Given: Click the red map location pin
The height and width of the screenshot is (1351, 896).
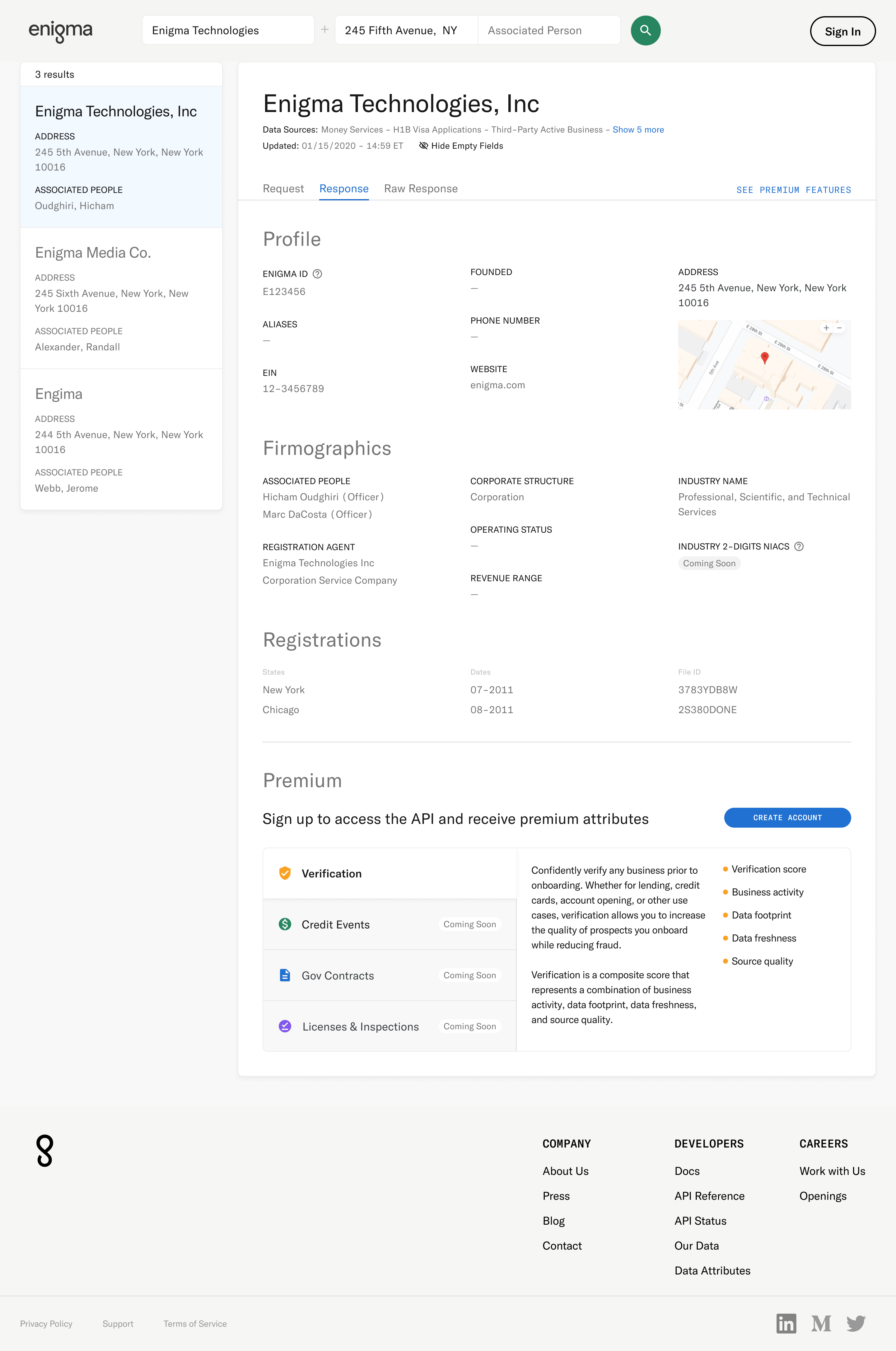Looking at the screenshot, I should (x=765, y=358).
